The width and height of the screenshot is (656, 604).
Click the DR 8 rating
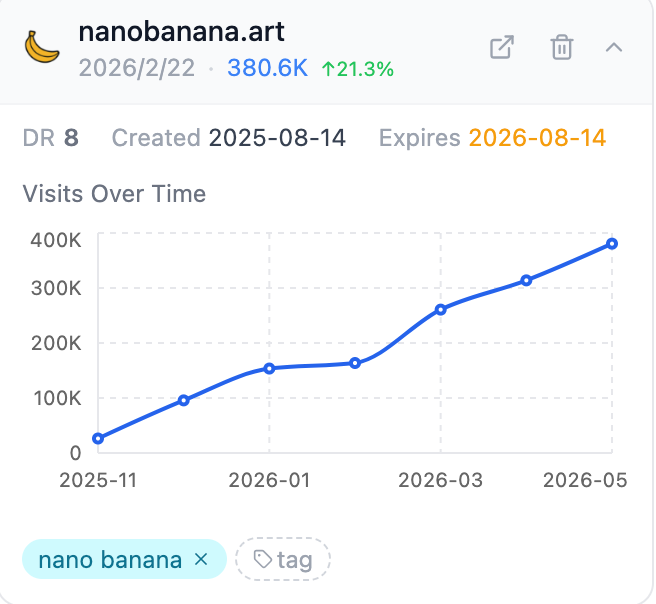coord(51,138)
